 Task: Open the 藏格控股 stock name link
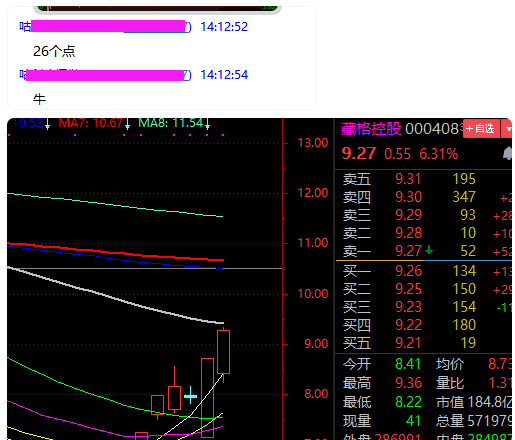point(371,129)
